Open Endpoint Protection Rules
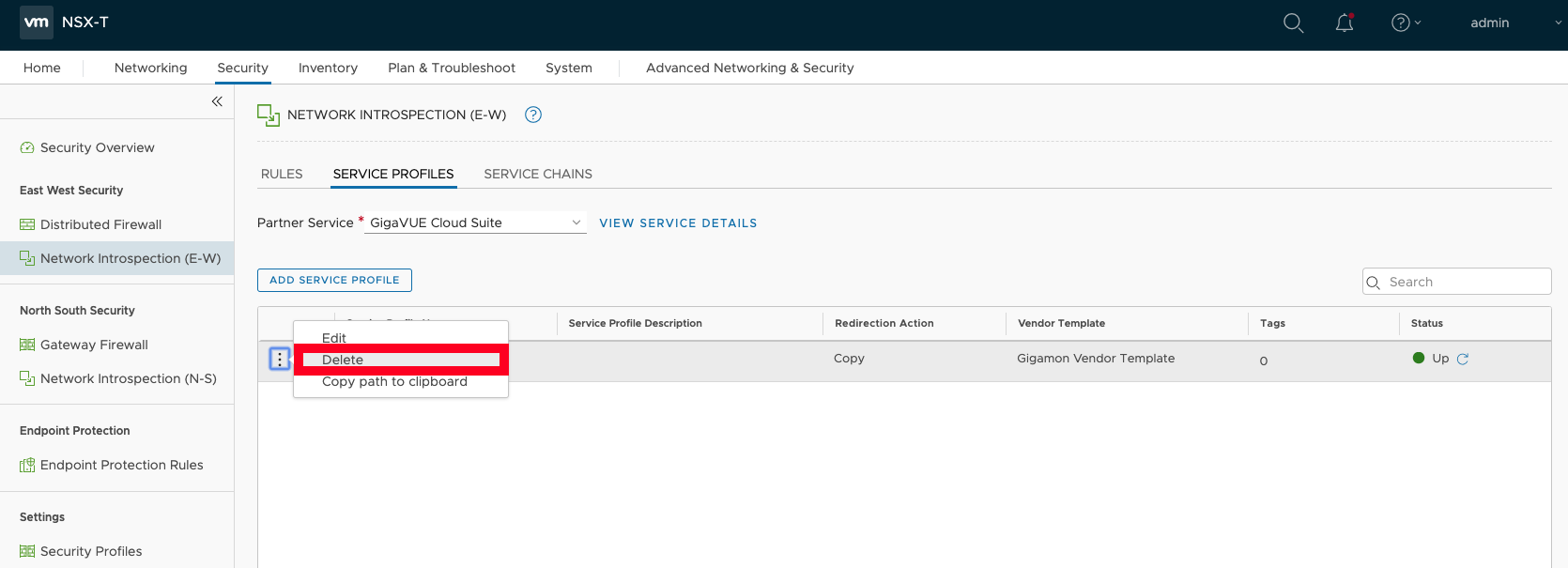Image resolution: width=1568 pixels, height=568 pixels. (122, 465)
